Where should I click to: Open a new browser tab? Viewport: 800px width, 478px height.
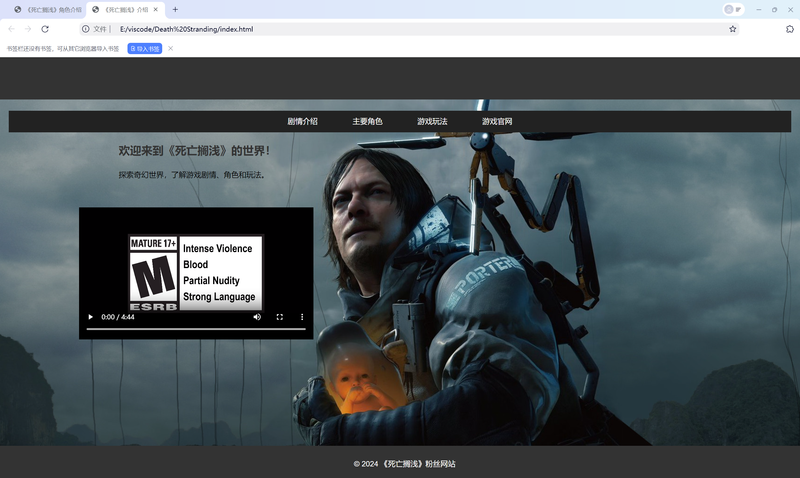point(175,9)
